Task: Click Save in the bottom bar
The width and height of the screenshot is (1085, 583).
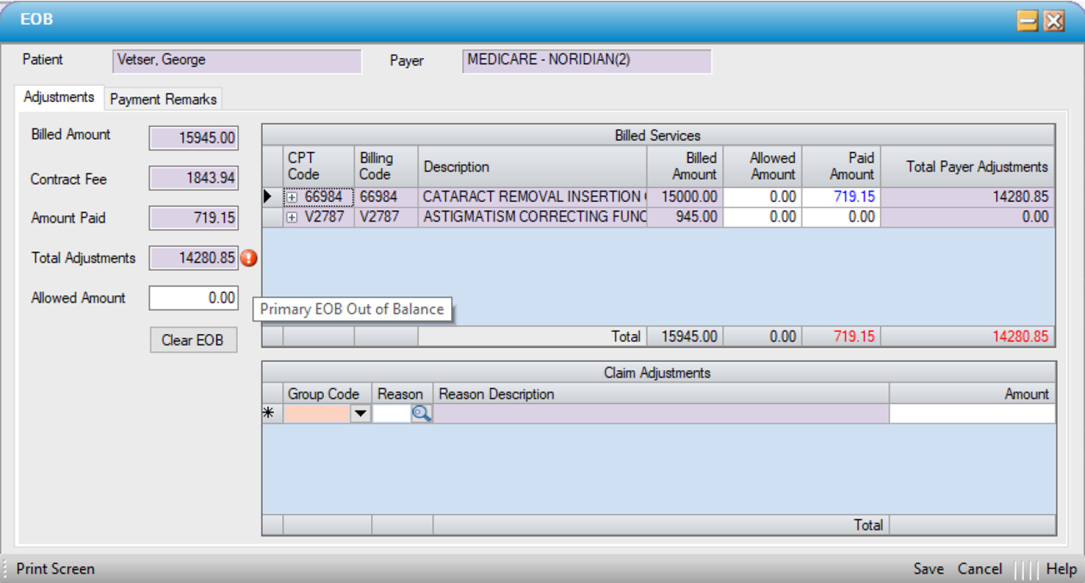Action: [x=928, y=568]
